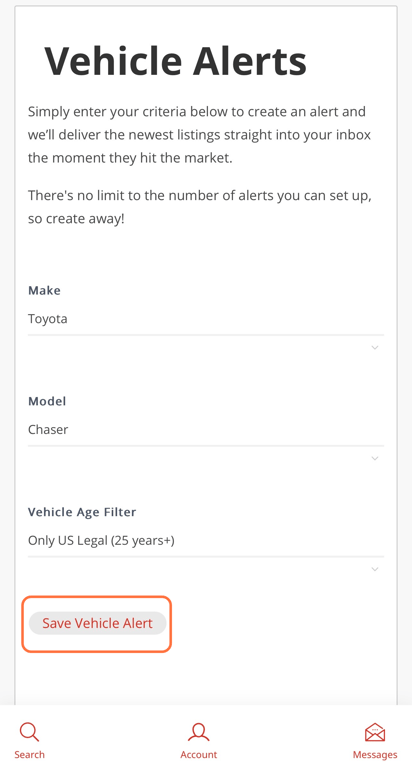
Task: Click the 'Simply enter your criteria' paragraph
Action: tap(199, 135)
